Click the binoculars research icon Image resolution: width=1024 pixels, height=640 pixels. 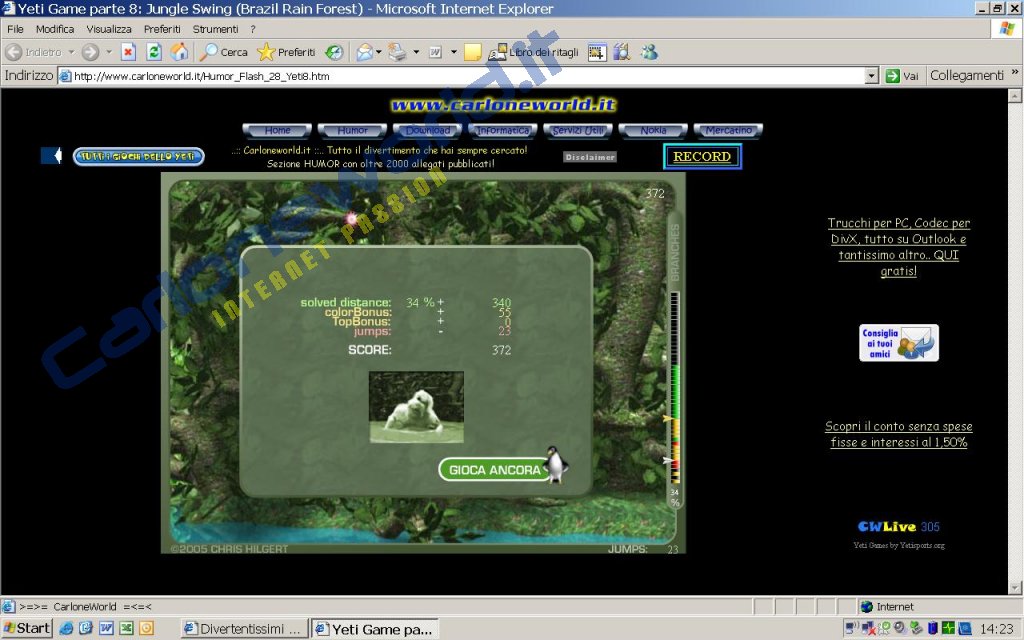(622, 52)
